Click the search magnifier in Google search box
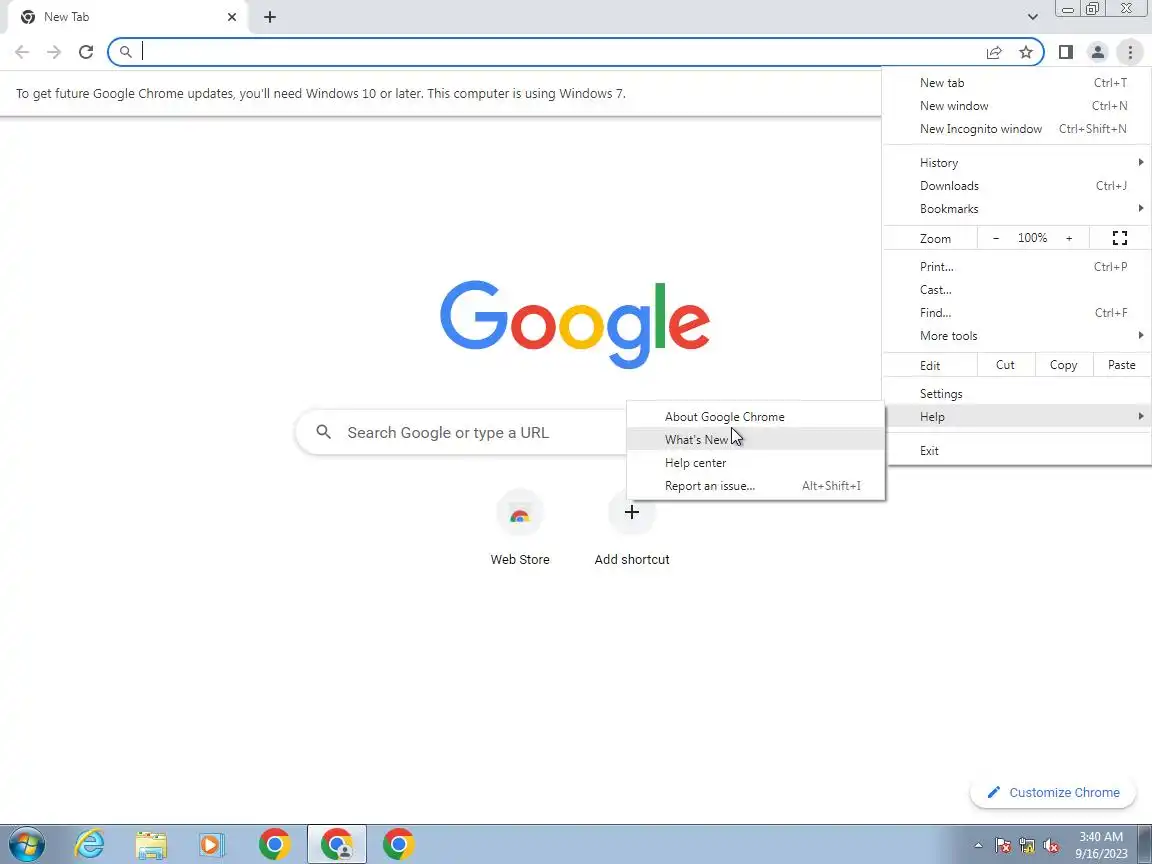 tap(323, 432)
